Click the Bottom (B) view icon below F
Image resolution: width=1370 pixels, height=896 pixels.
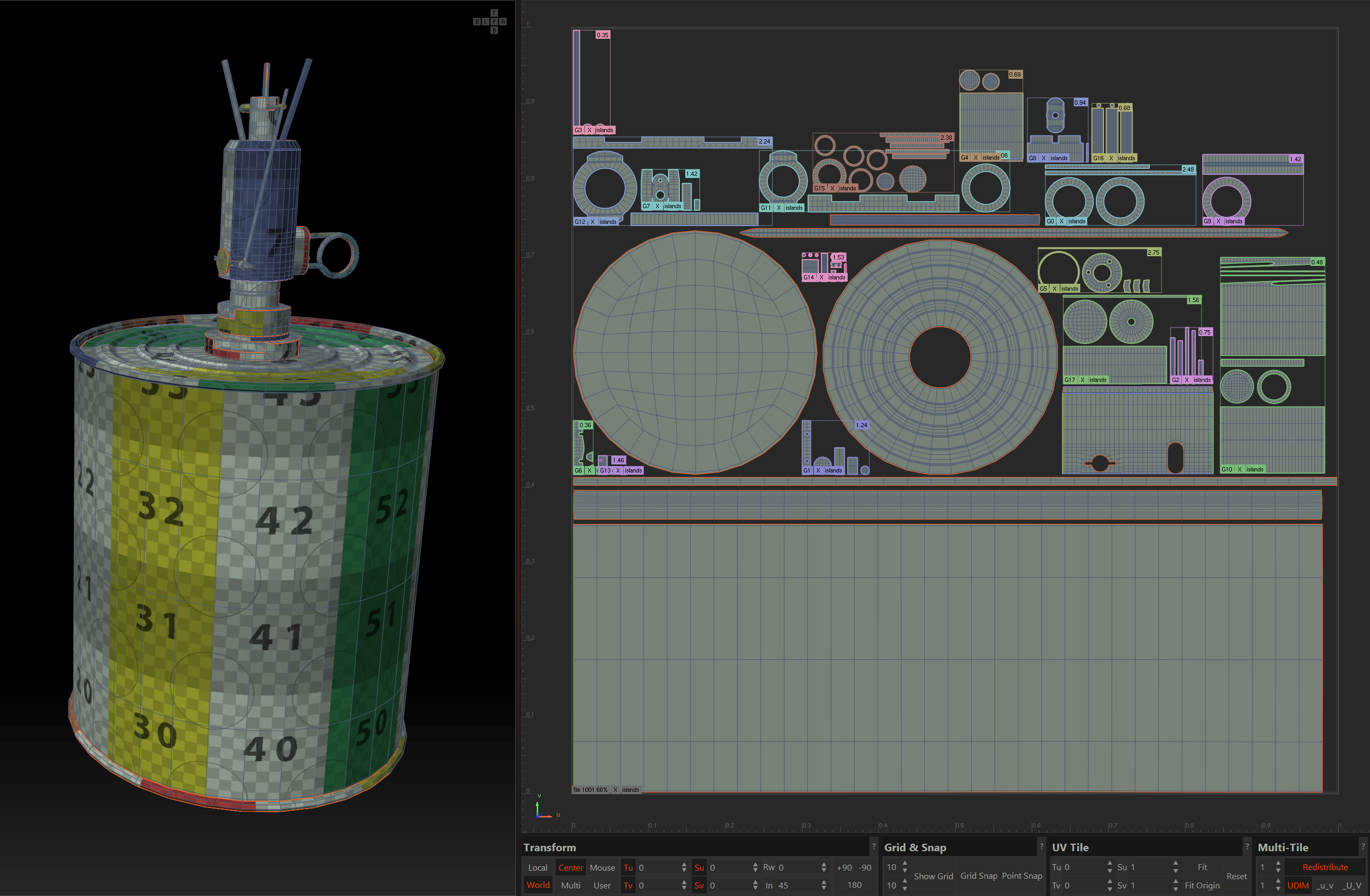coord(494,30)
